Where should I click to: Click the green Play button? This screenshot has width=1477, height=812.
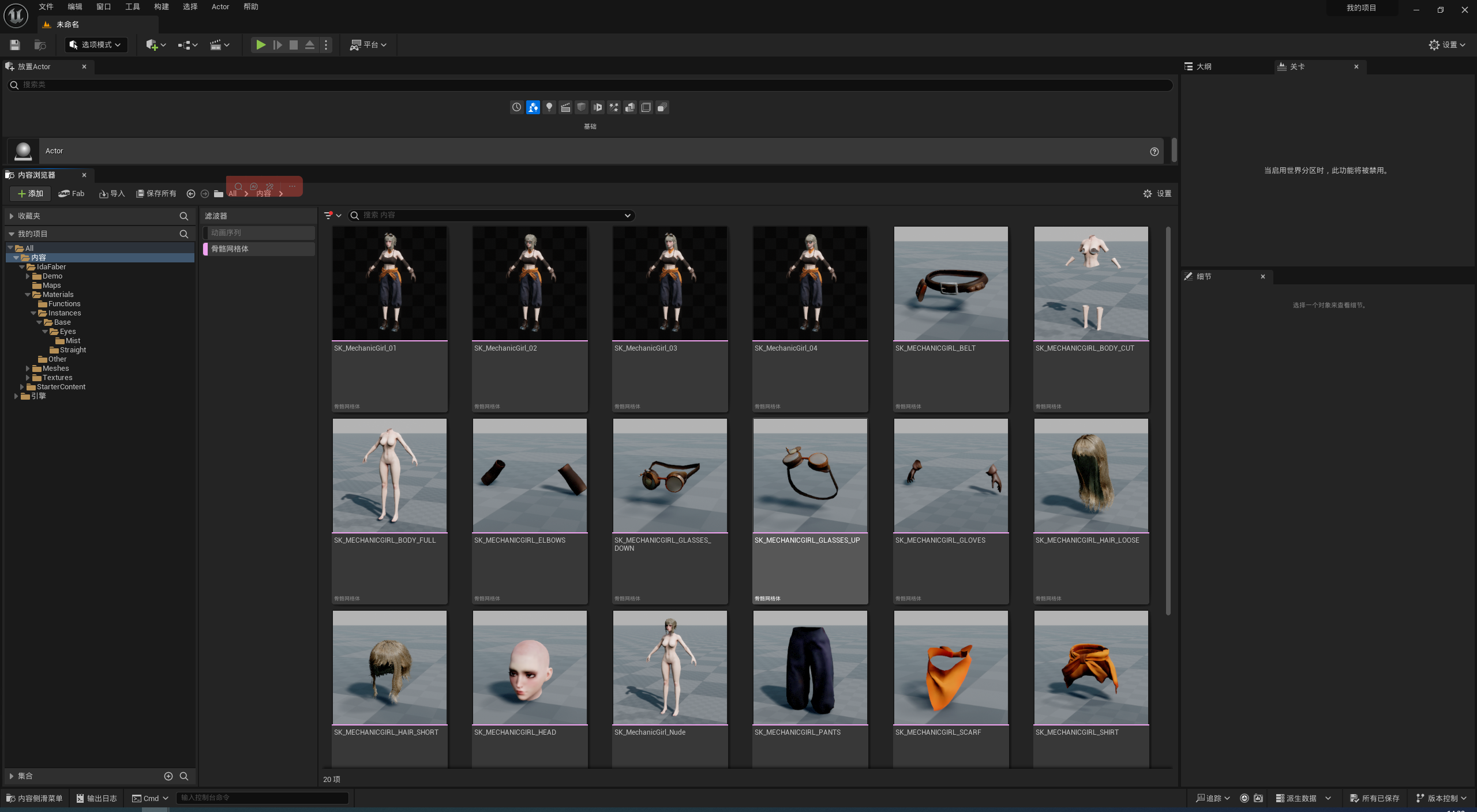pos(261,44)
